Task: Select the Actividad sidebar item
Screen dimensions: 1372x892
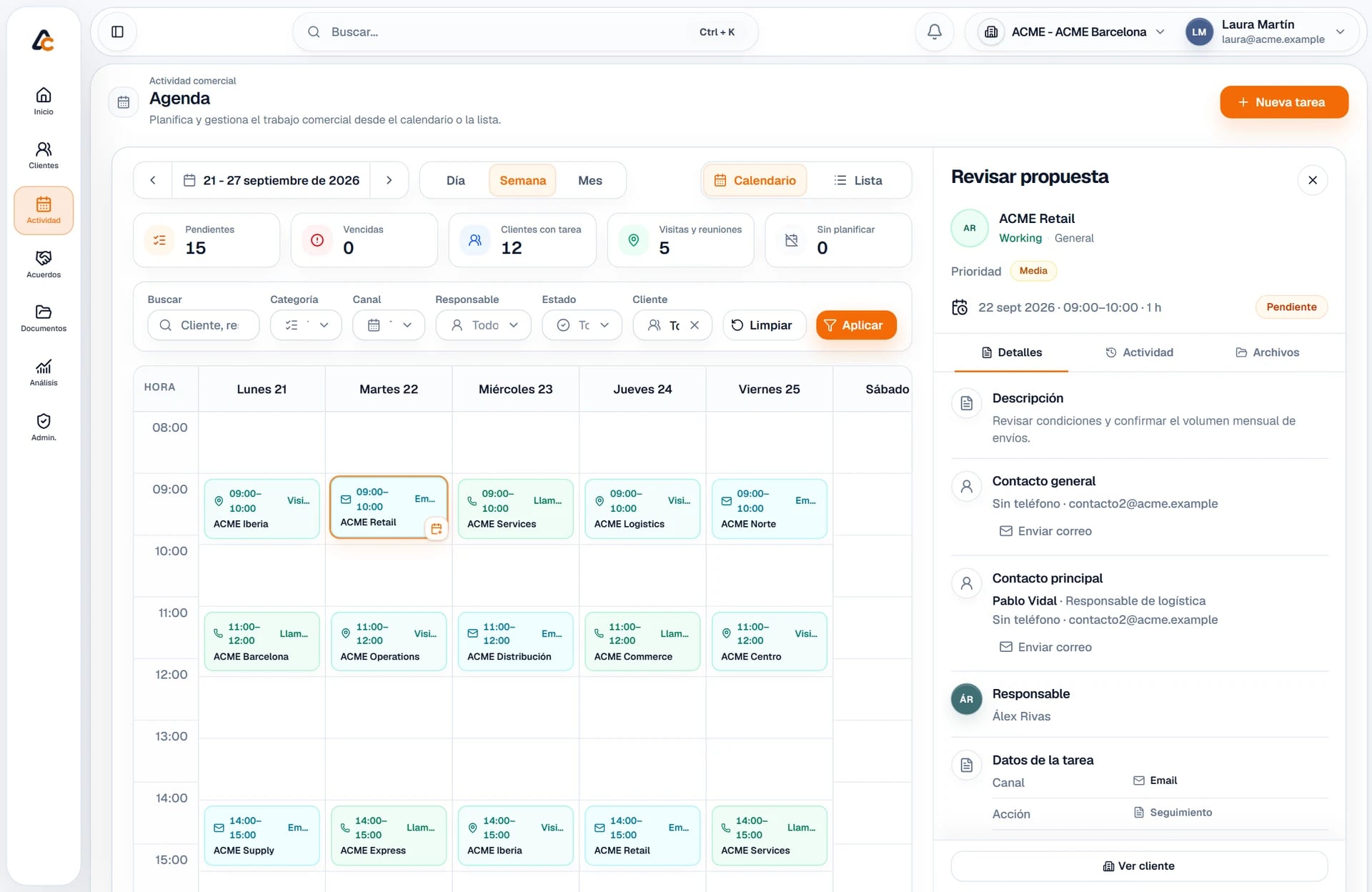Action: click(44, 210)
